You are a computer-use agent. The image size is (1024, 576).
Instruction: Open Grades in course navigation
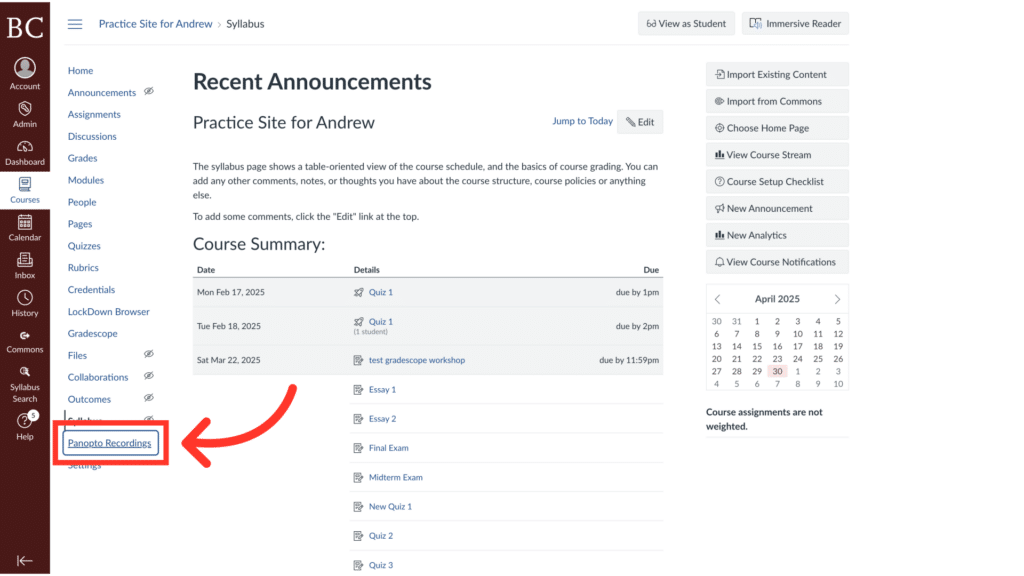point(82,158)
